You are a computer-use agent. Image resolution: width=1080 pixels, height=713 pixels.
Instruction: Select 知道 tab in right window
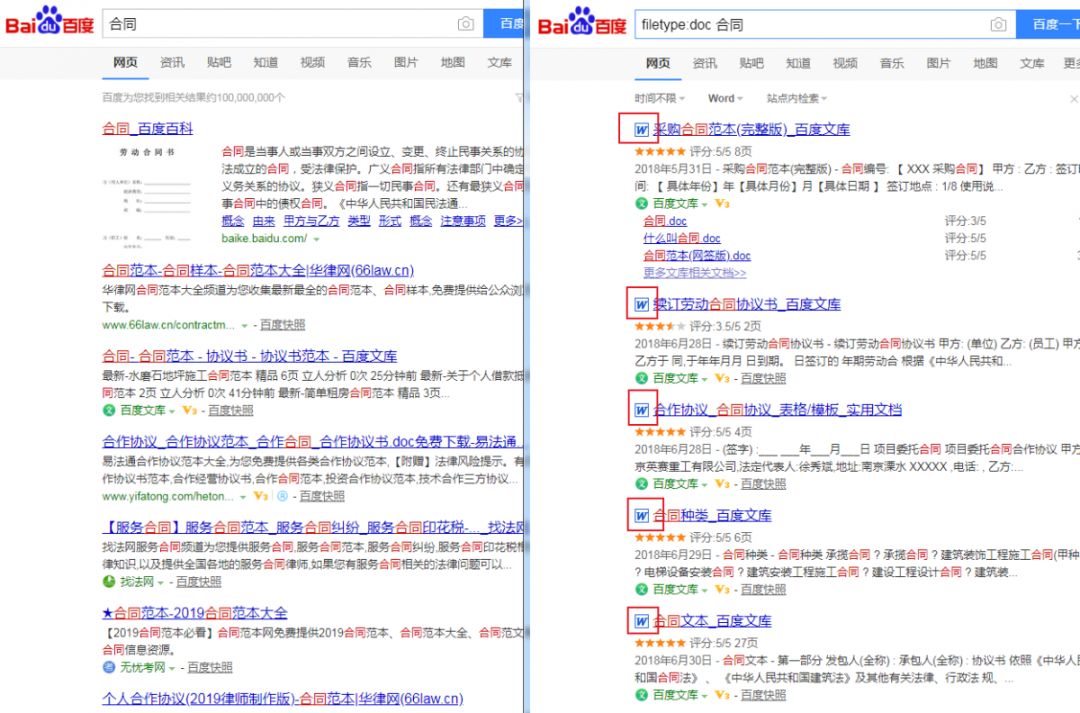[x=798, y=63]
